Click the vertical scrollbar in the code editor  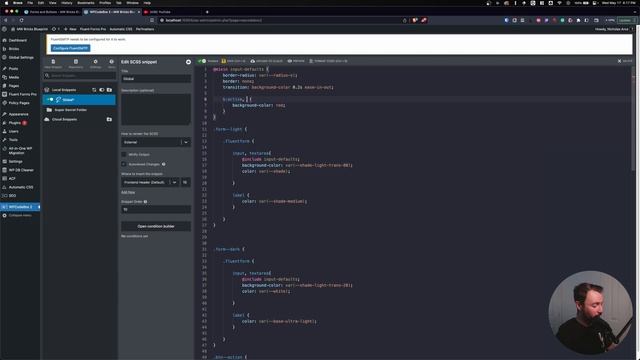[634, 118]
